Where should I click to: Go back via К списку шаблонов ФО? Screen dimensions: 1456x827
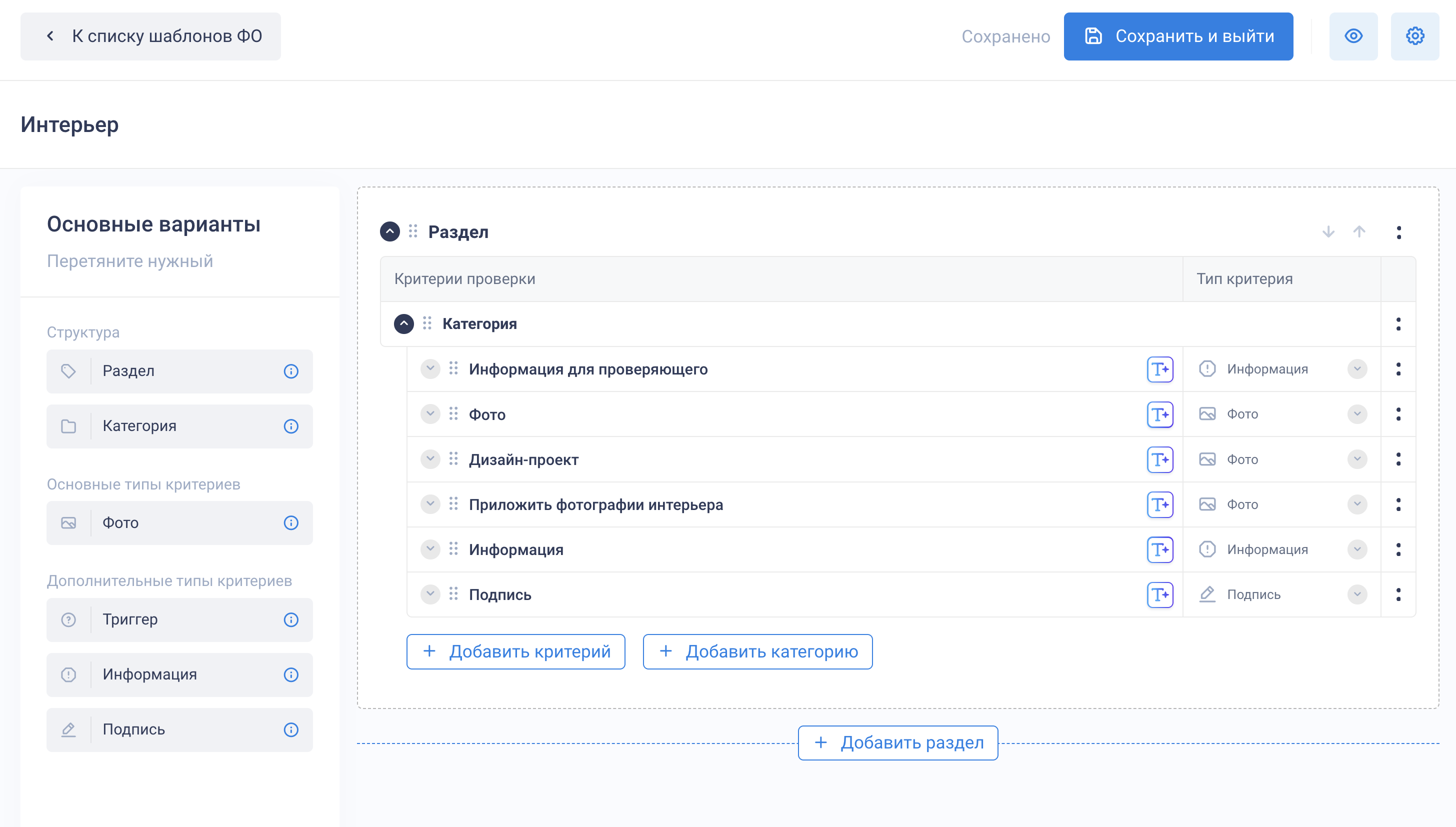click(150, 36)
